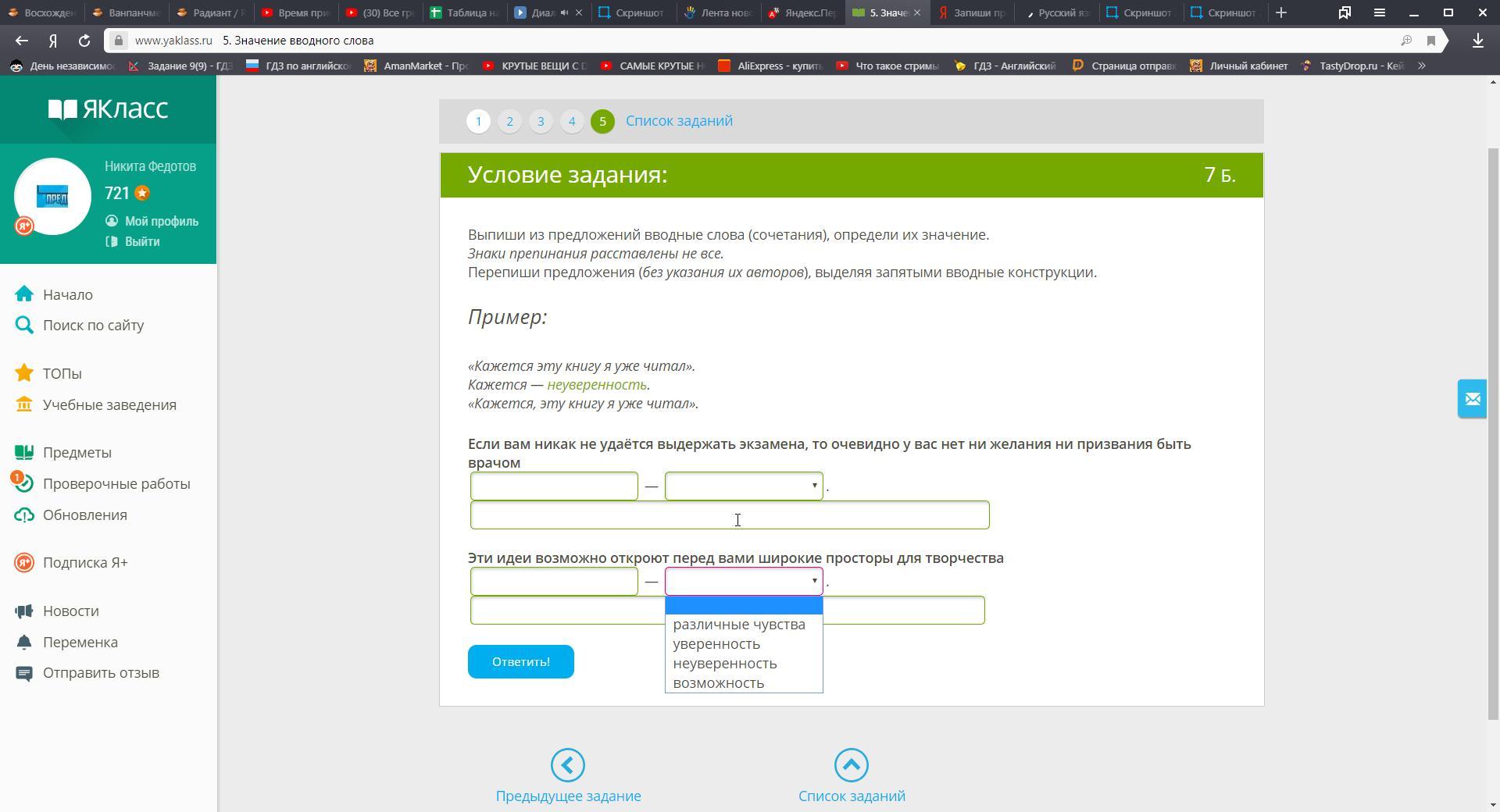Click the Начало home icon in sidebar

24,294
